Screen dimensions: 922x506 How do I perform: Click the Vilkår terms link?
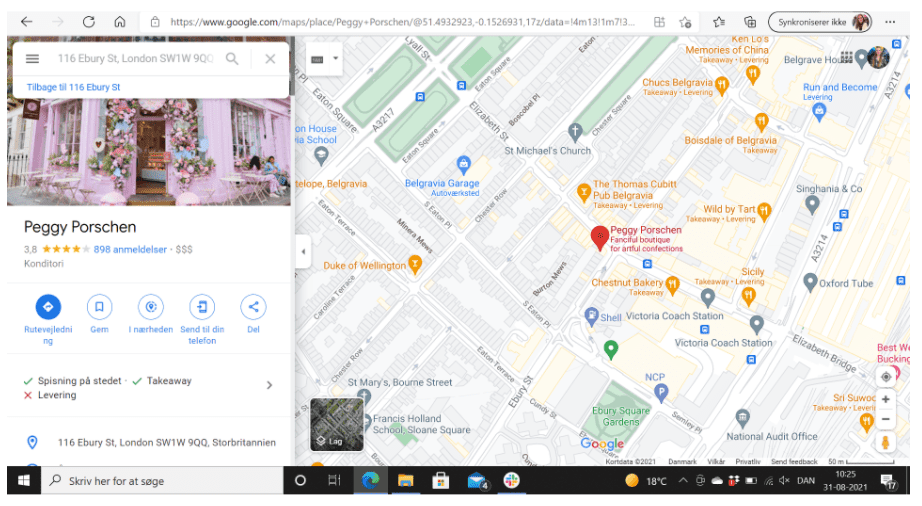coord(716,462)
